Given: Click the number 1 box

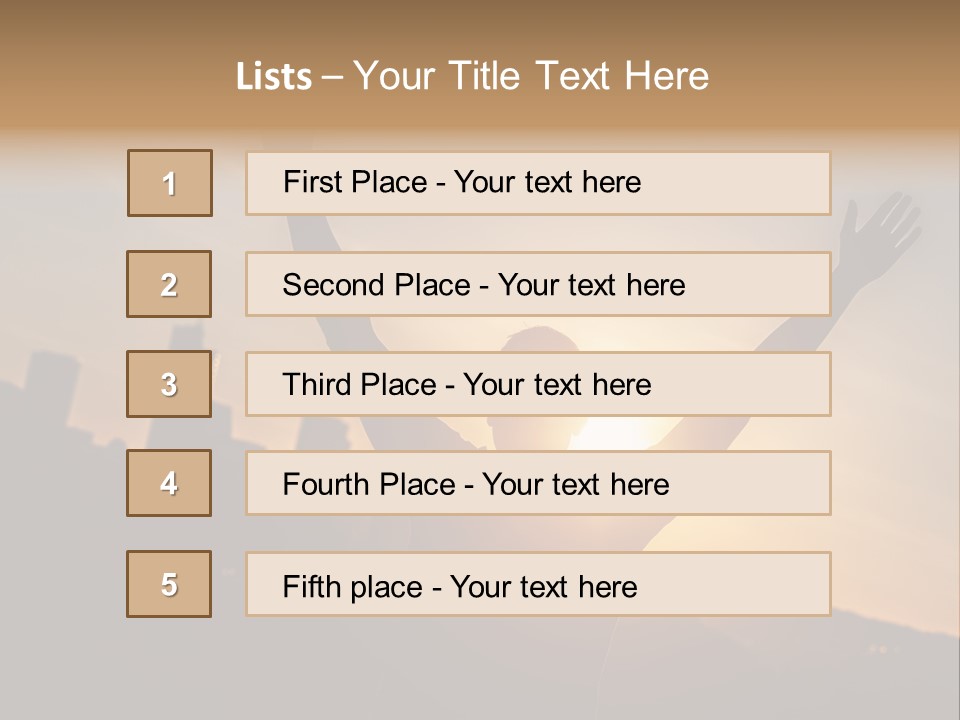Looking at the screenshot, I should click(170, 183).
